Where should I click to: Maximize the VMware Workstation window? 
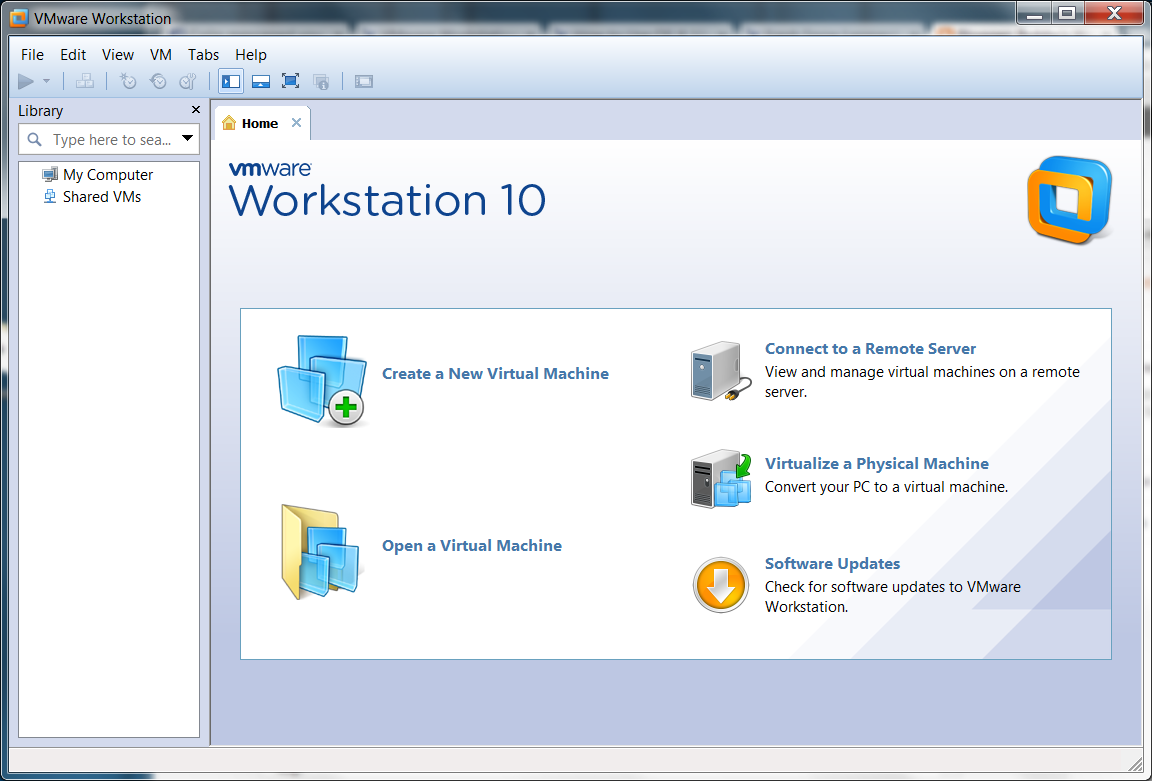[x=1068, y=13]
